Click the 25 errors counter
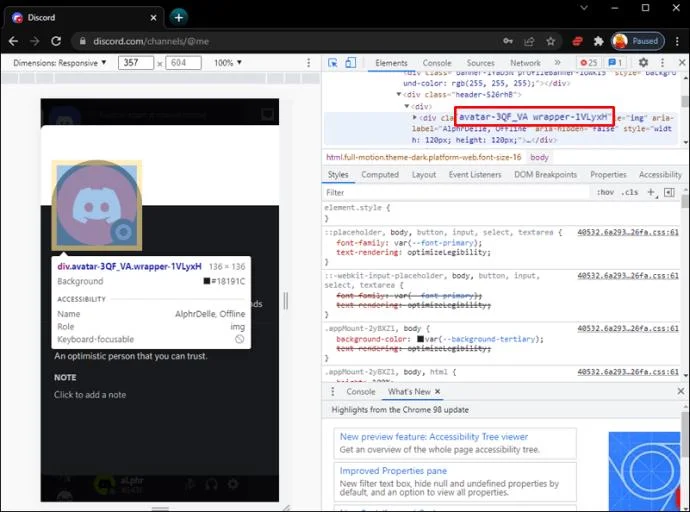 click(x=589, y=62)
